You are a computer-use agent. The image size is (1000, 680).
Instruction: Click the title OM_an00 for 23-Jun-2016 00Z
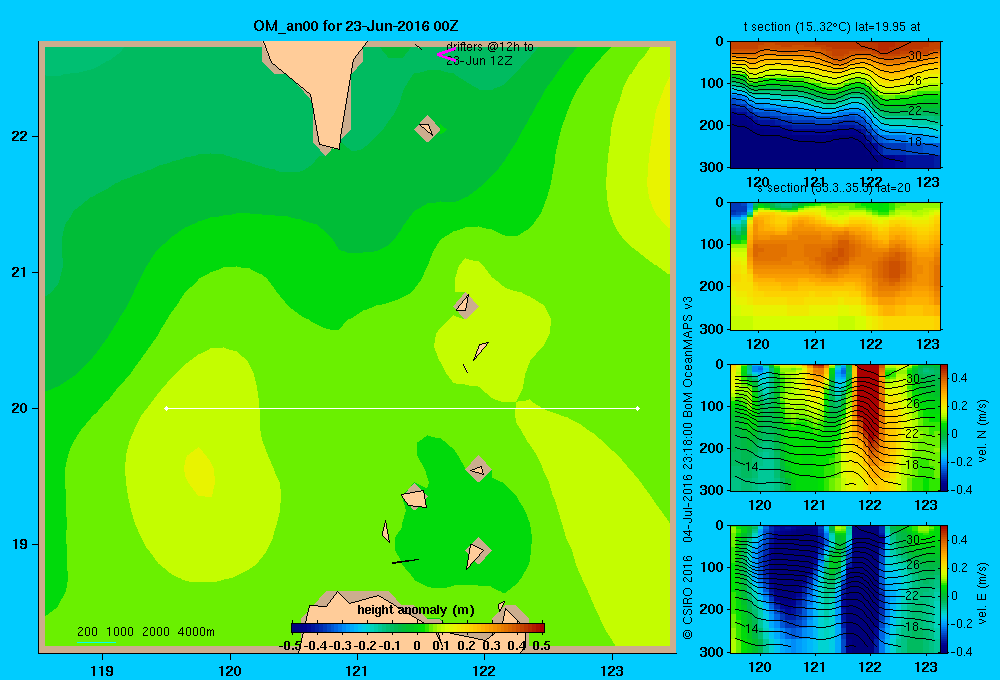click(x=355, y=26)
